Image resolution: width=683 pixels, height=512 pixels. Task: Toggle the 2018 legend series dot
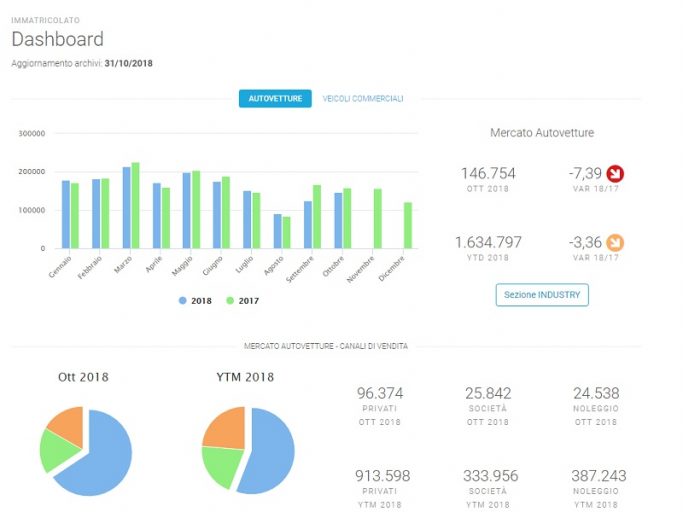coord(183,301)
